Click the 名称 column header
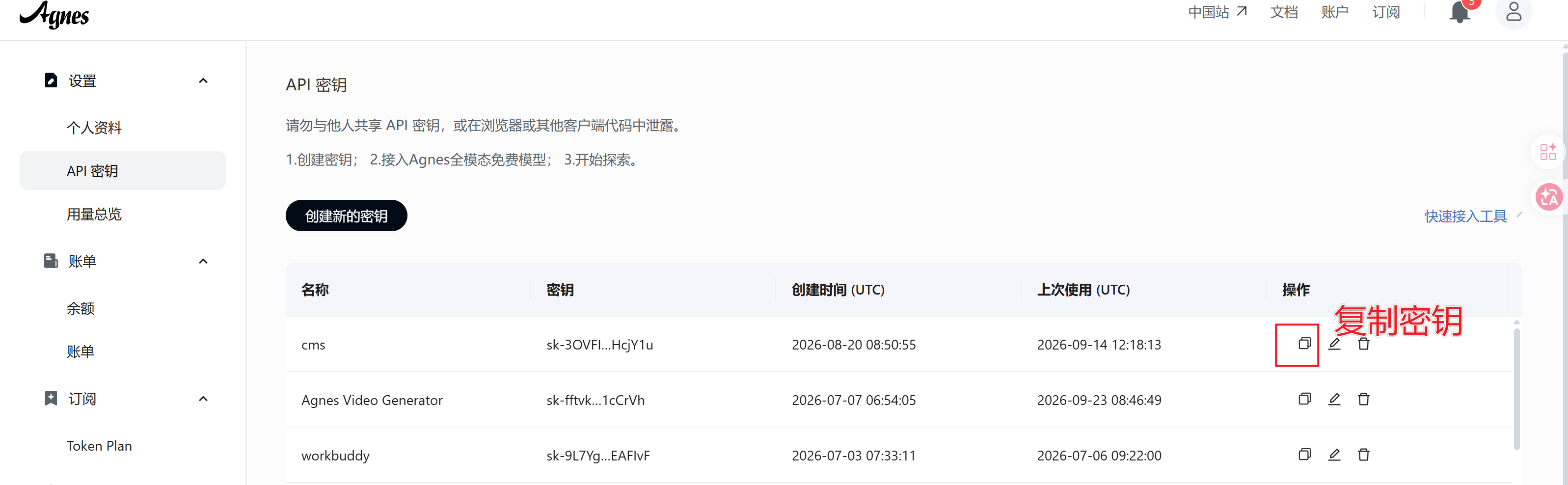 [x=315, y=290]
